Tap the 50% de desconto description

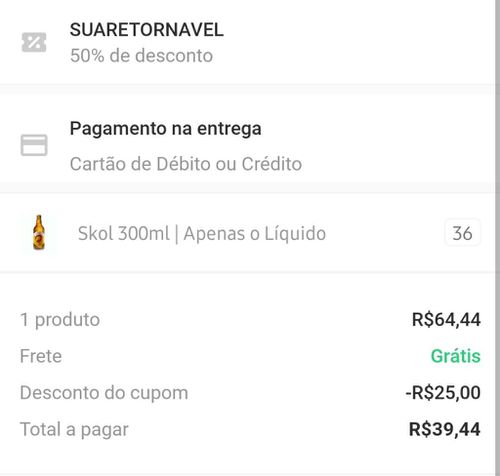pos(141,55)
